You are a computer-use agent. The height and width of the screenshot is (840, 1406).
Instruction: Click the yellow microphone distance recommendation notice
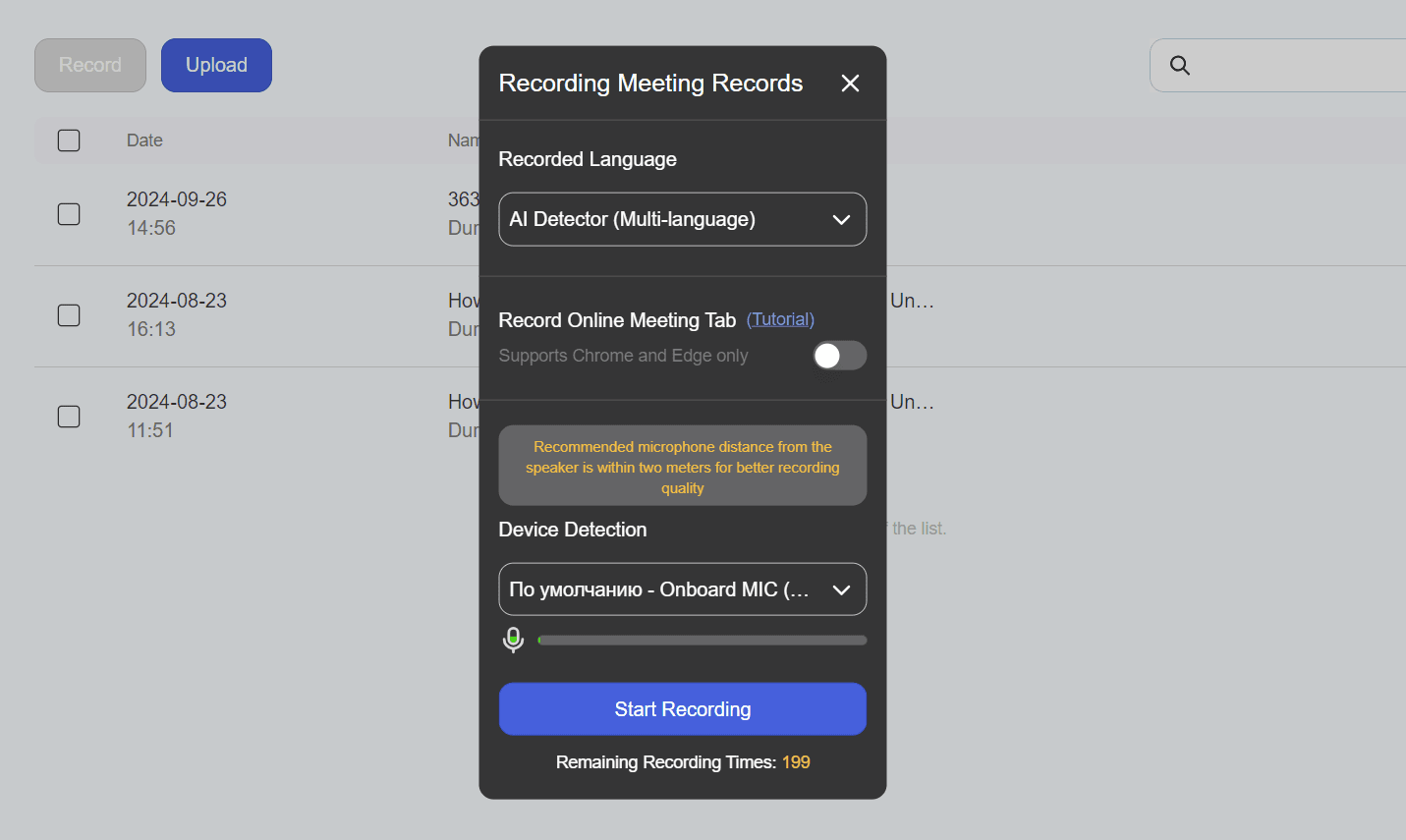point(682,467)
